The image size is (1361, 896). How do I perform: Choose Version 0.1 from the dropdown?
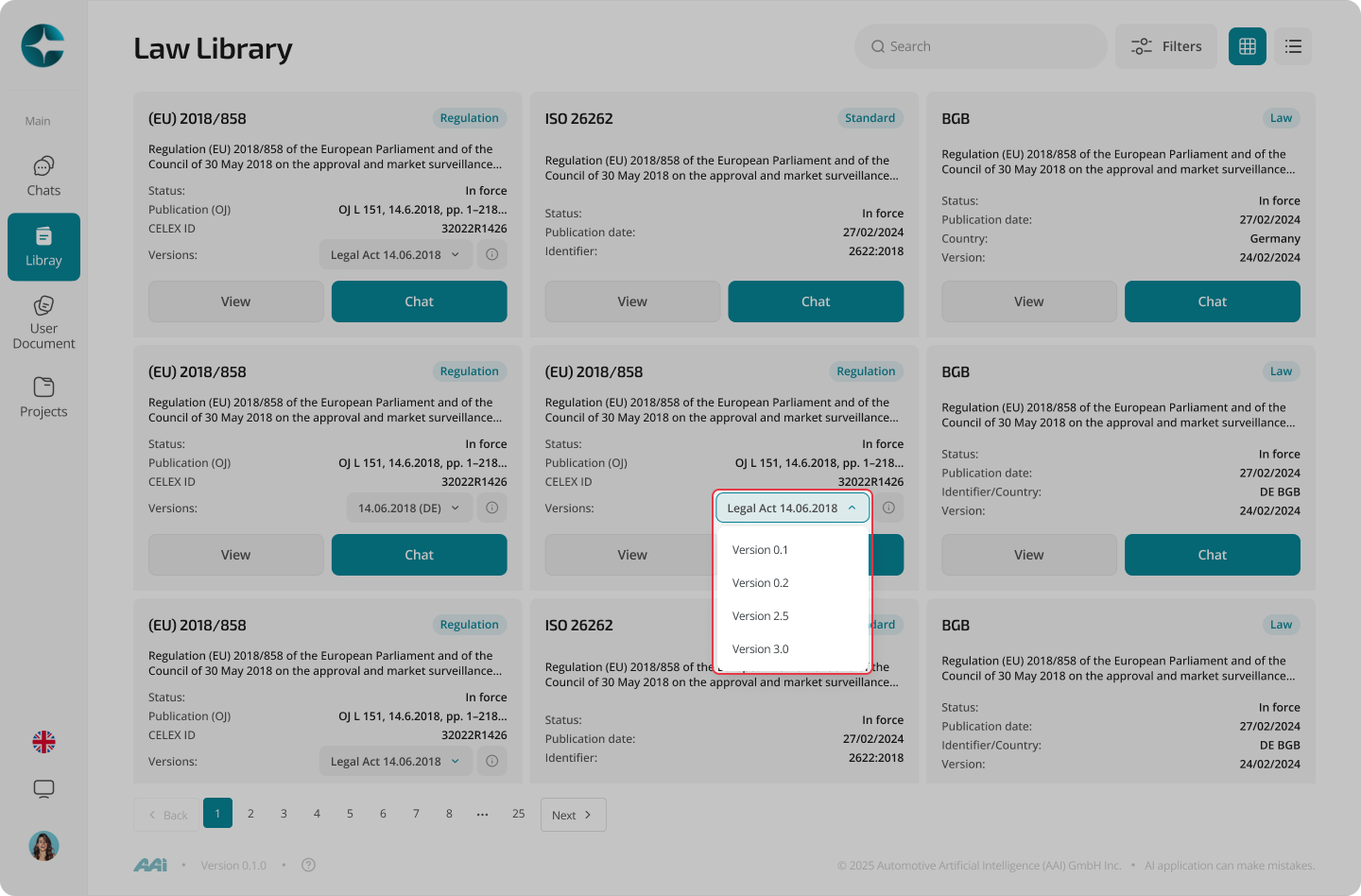(792, 550)
